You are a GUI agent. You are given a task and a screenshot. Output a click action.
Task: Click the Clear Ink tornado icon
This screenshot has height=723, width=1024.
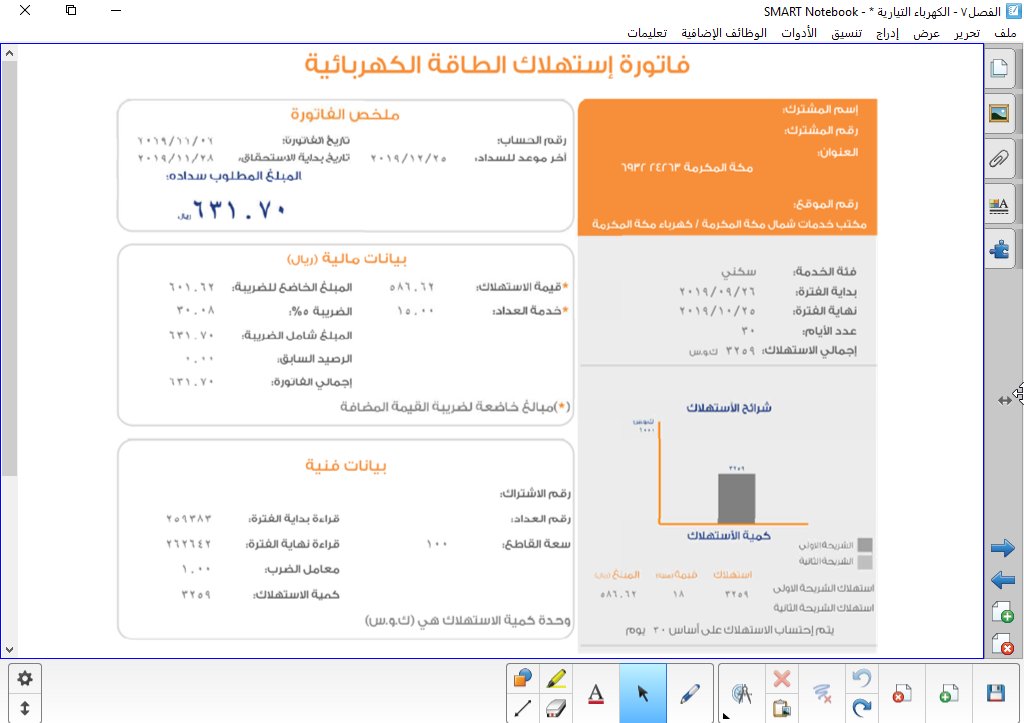[822, 694]
